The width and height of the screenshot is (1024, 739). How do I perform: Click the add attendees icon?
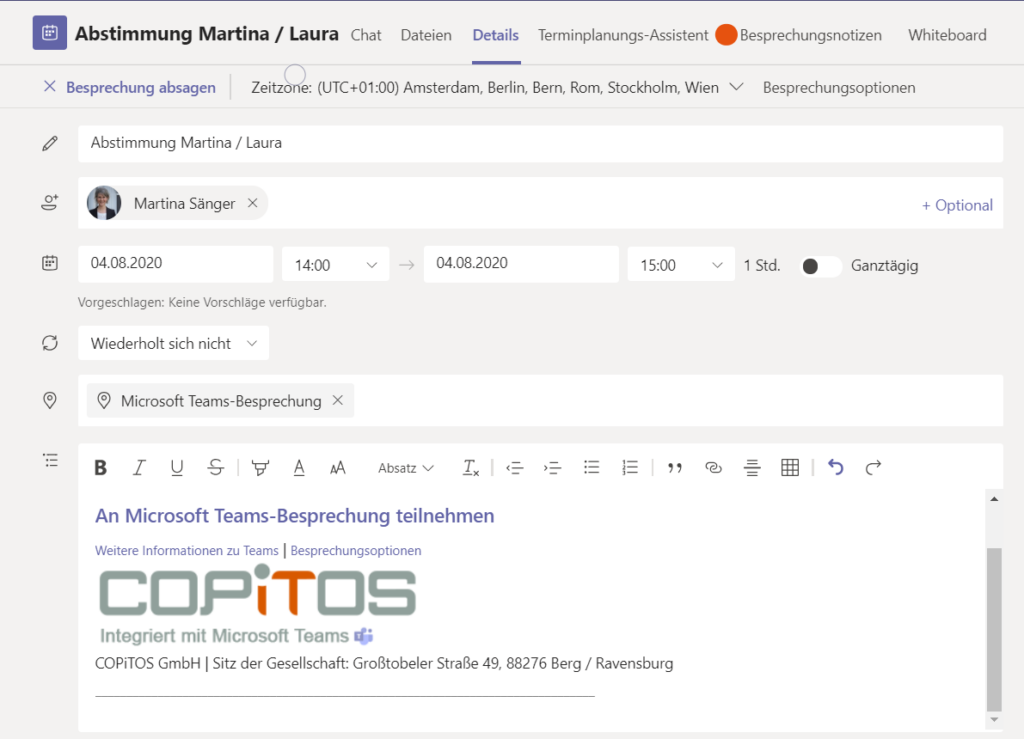click(50, 202)
